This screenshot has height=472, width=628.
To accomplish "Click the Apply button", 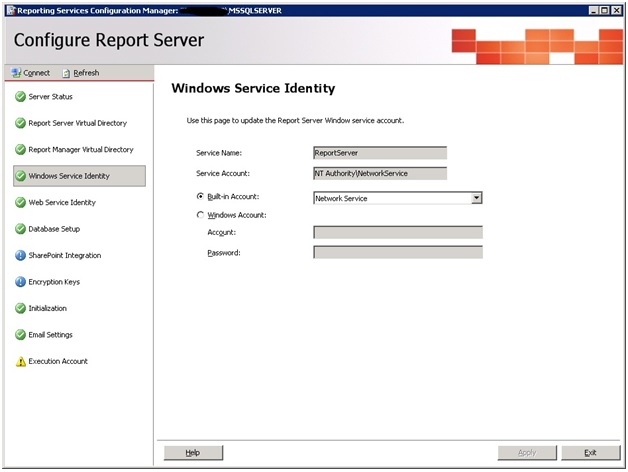I will [527, 453].
